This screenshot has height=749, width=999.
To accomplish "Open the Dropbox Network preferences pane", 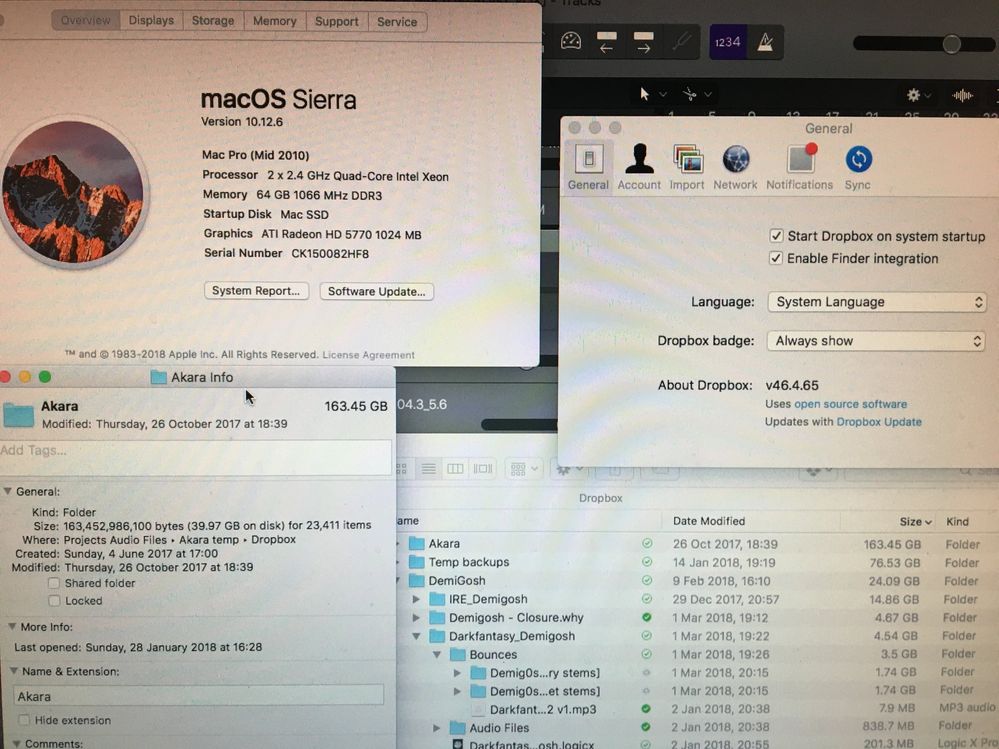I will 735,166.
